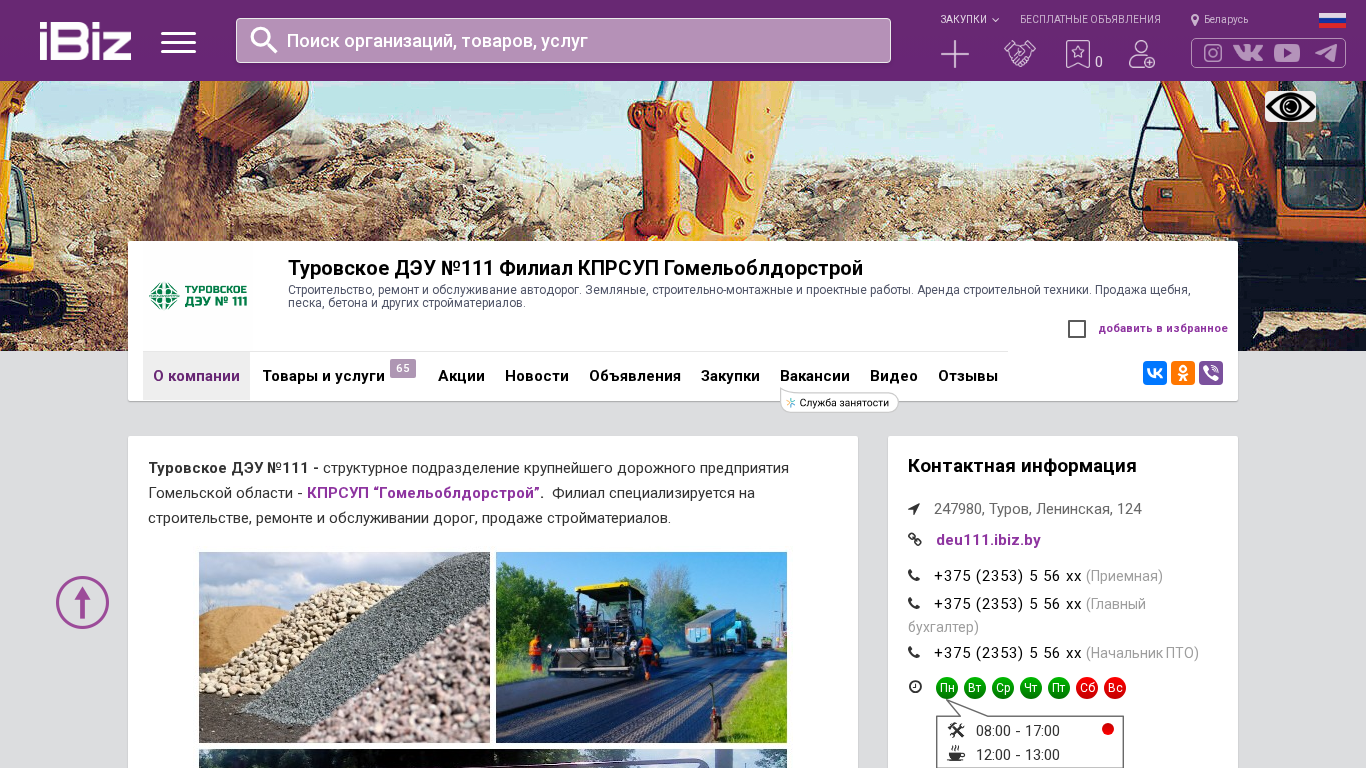1366x768 pixels.
Task: Open the Беларусь country selector
Action: 1226,20
